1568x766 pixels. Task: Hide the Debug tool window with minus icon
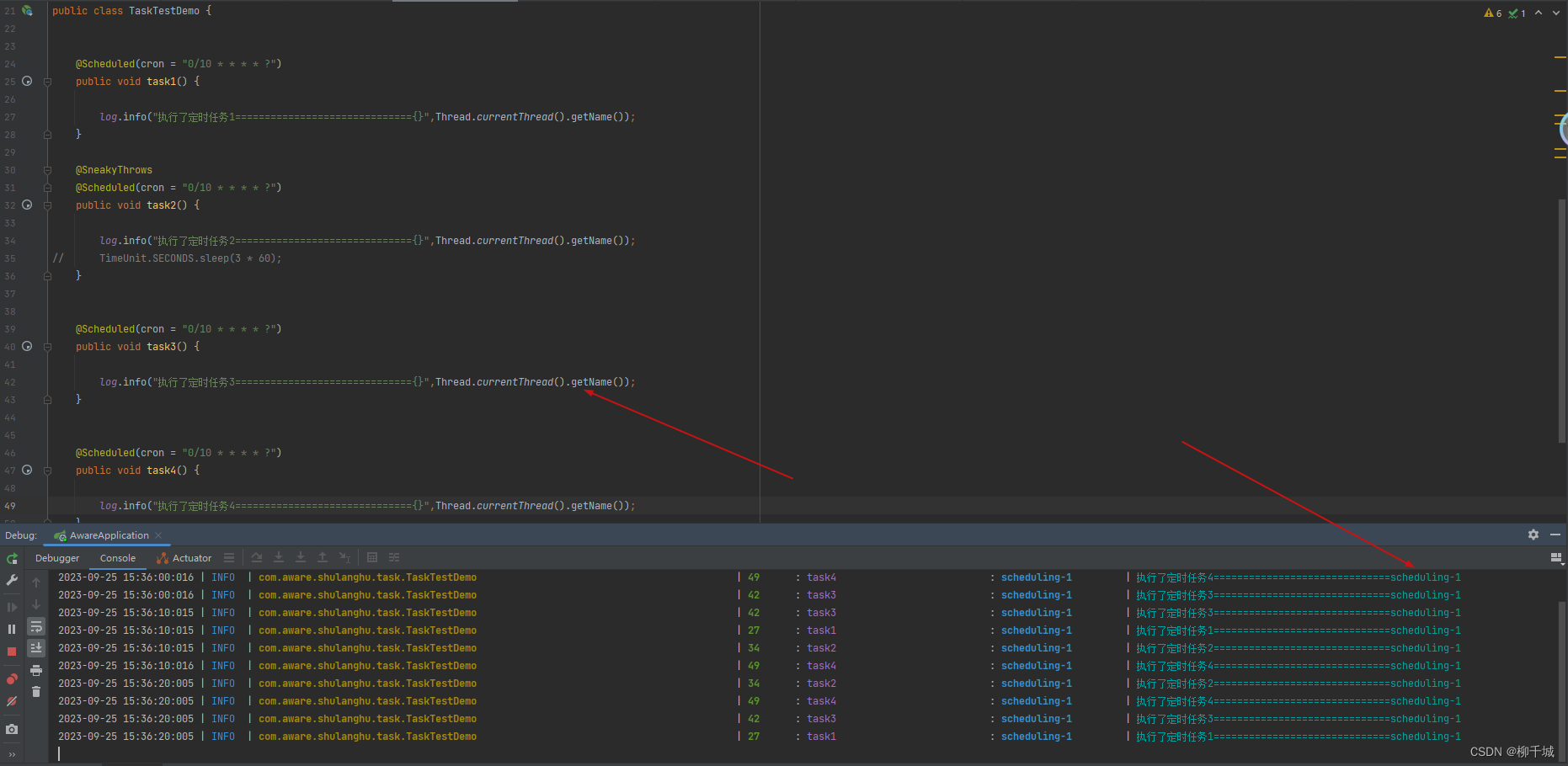click(x=1555, y=535)
